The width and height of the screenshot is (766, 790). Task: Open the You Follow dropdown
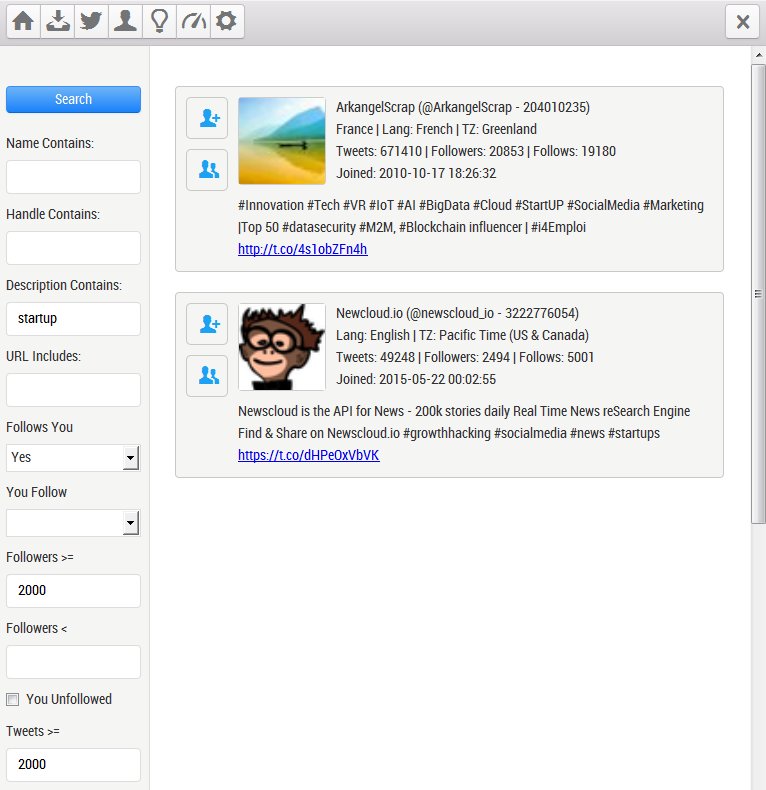pos(73,523)
